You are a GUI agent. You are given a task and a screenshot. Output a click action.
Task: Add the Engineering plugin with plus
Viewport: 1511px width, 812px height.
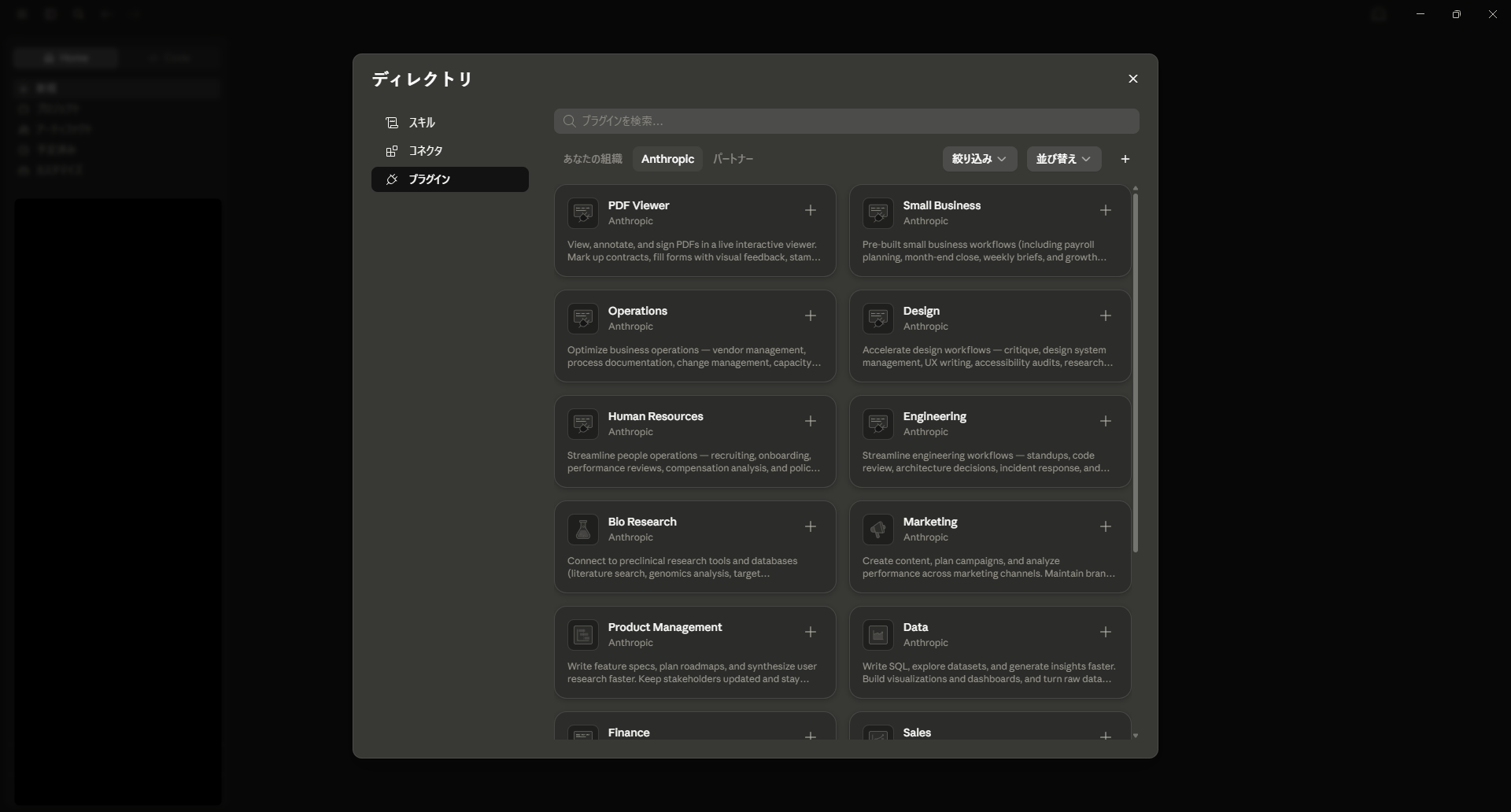(x=1106, y=421)
